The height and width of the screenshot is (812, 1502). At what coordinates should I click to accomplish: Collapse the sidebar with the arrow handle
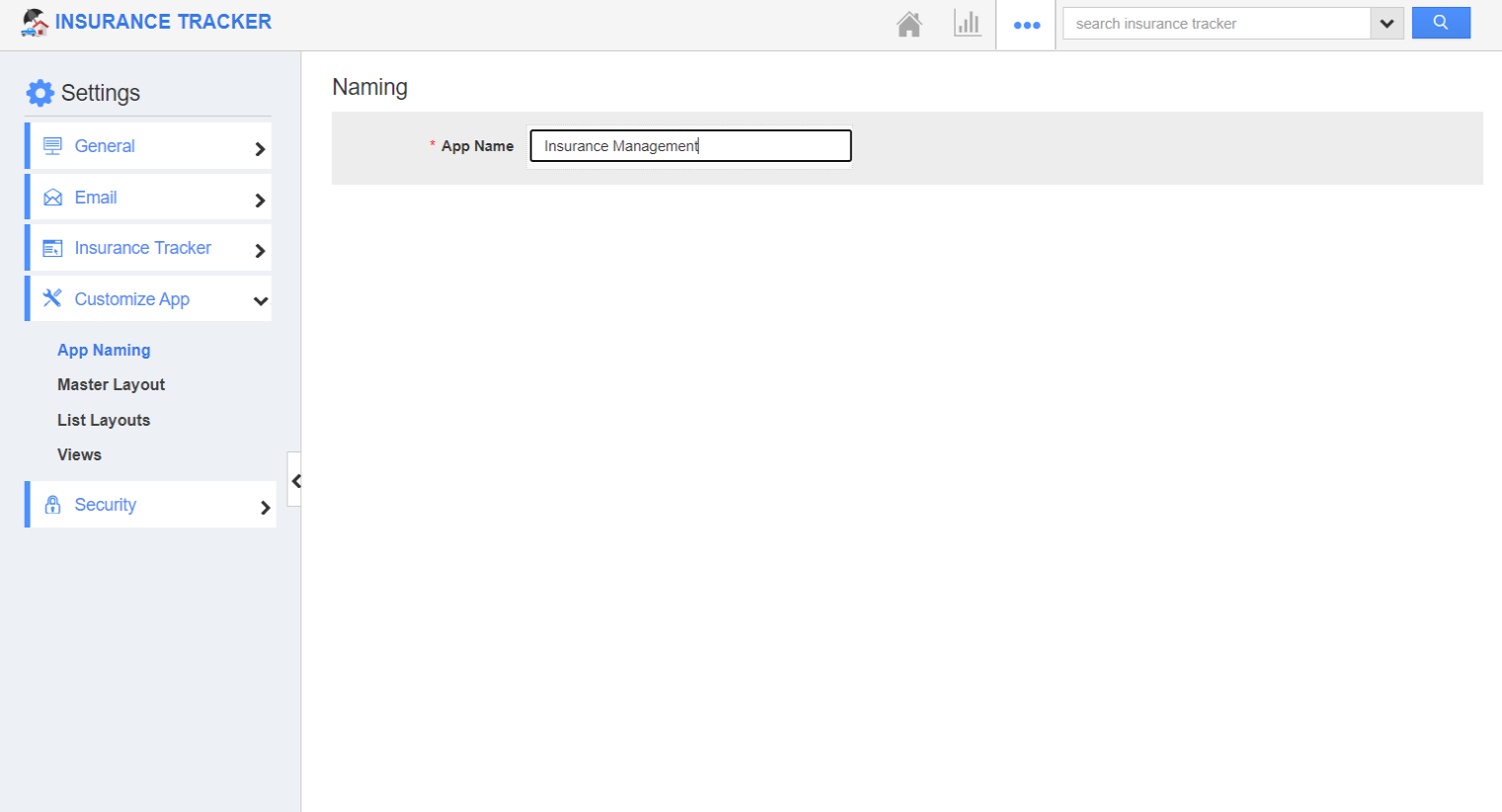click(295, 481)
